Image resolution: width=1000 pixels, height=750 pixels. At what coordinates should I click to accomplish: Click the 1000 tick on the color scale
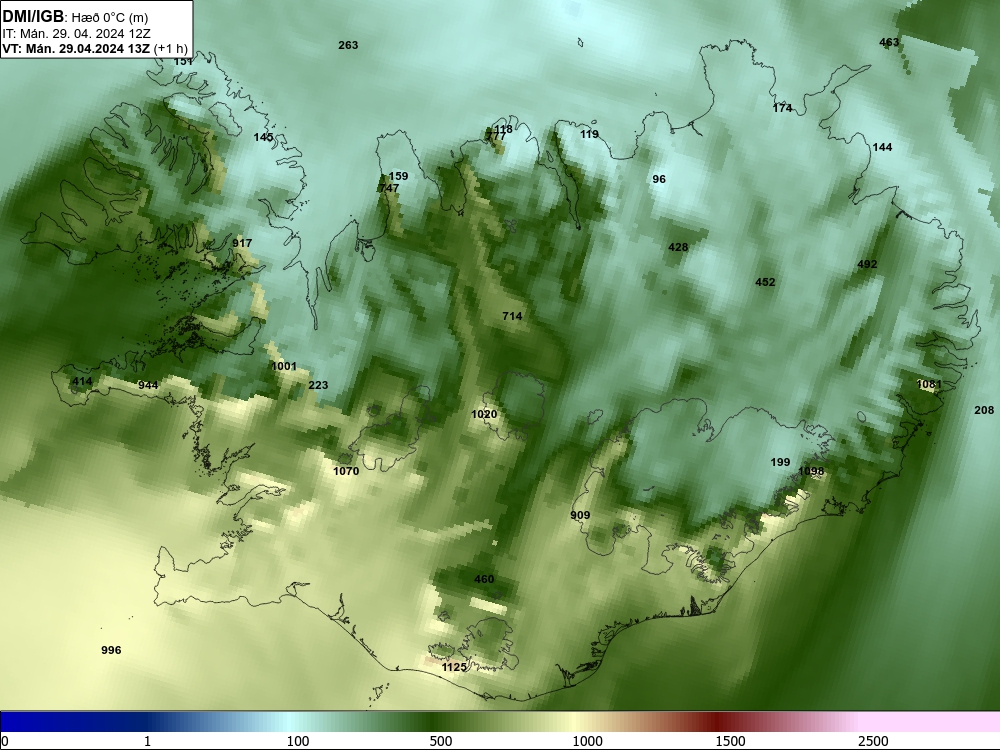point(587,741)
